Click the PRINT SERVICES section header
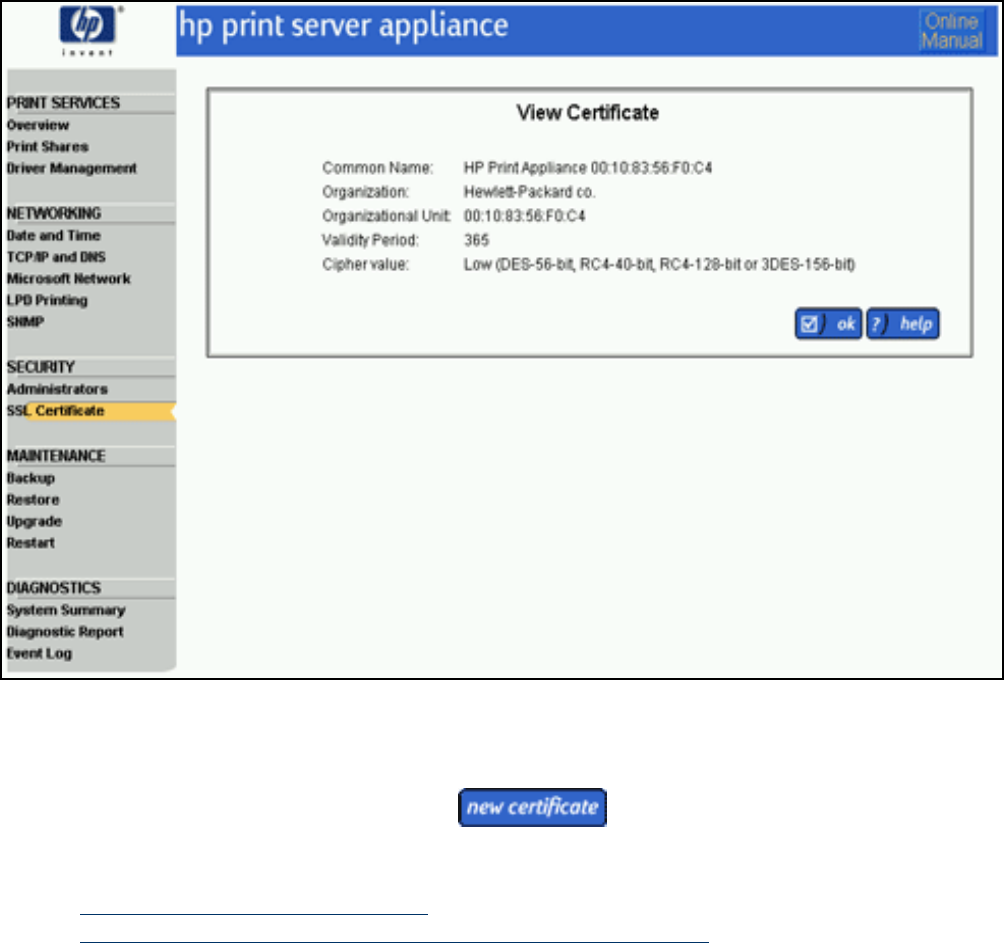The image size is (1004, 943). coord(63,103)
